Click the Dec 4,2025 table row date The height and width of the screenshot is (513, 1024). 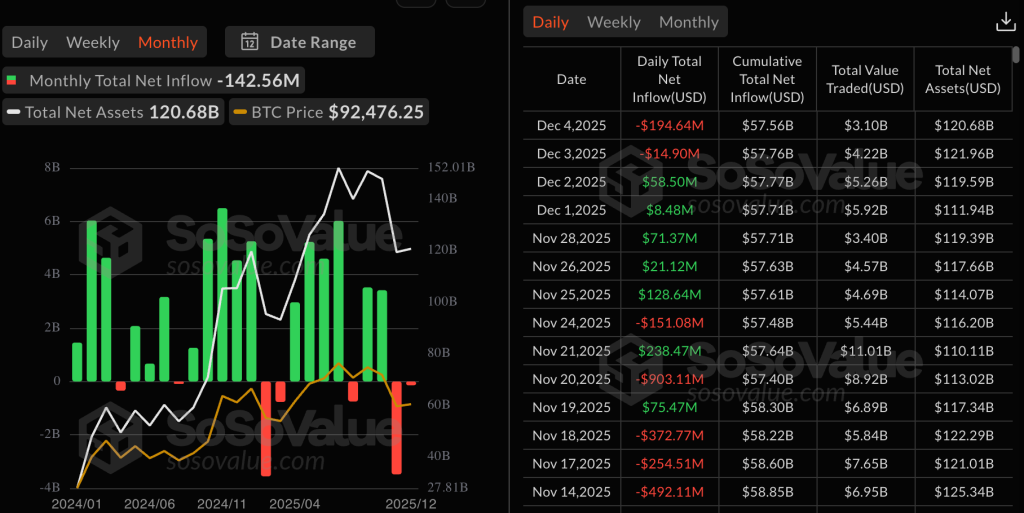click(571, 126)
